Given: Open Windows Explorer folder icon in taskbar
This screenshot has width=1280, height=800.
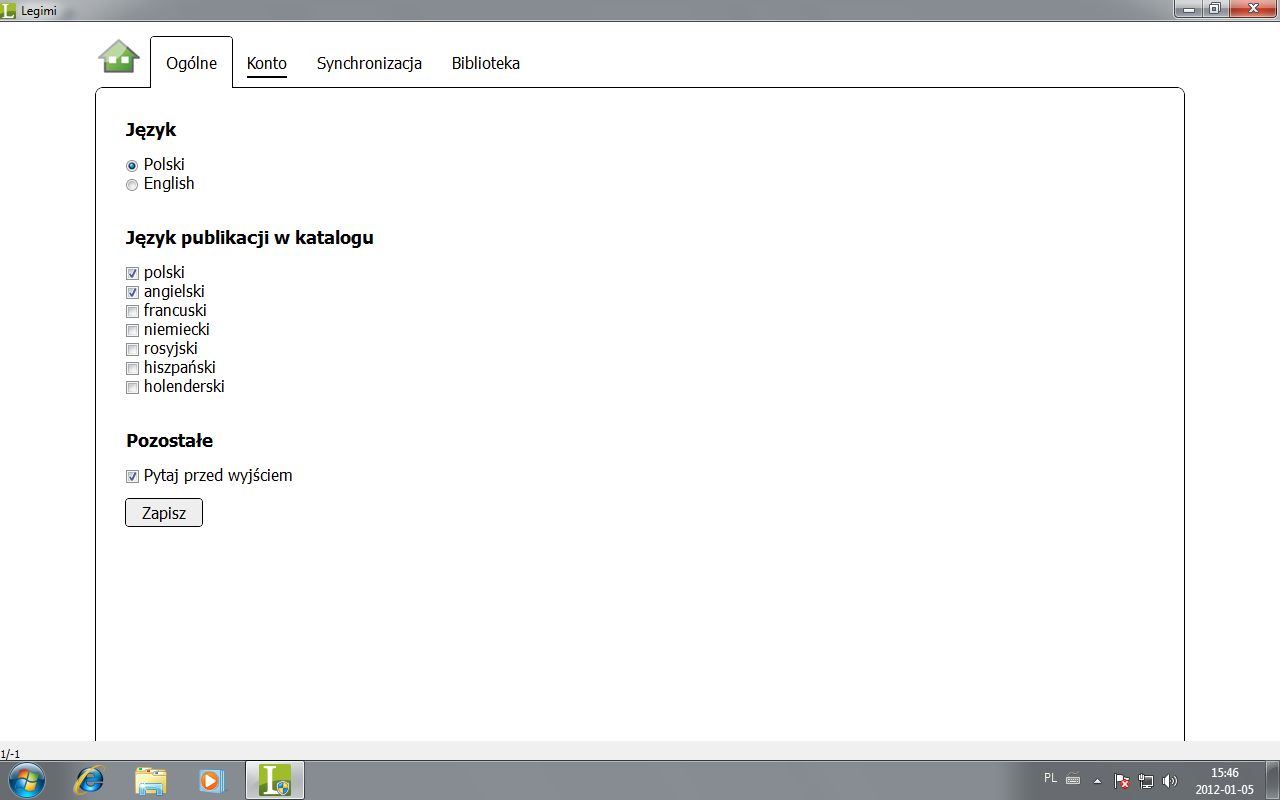Looking at the screenshot, I should 150,780.
